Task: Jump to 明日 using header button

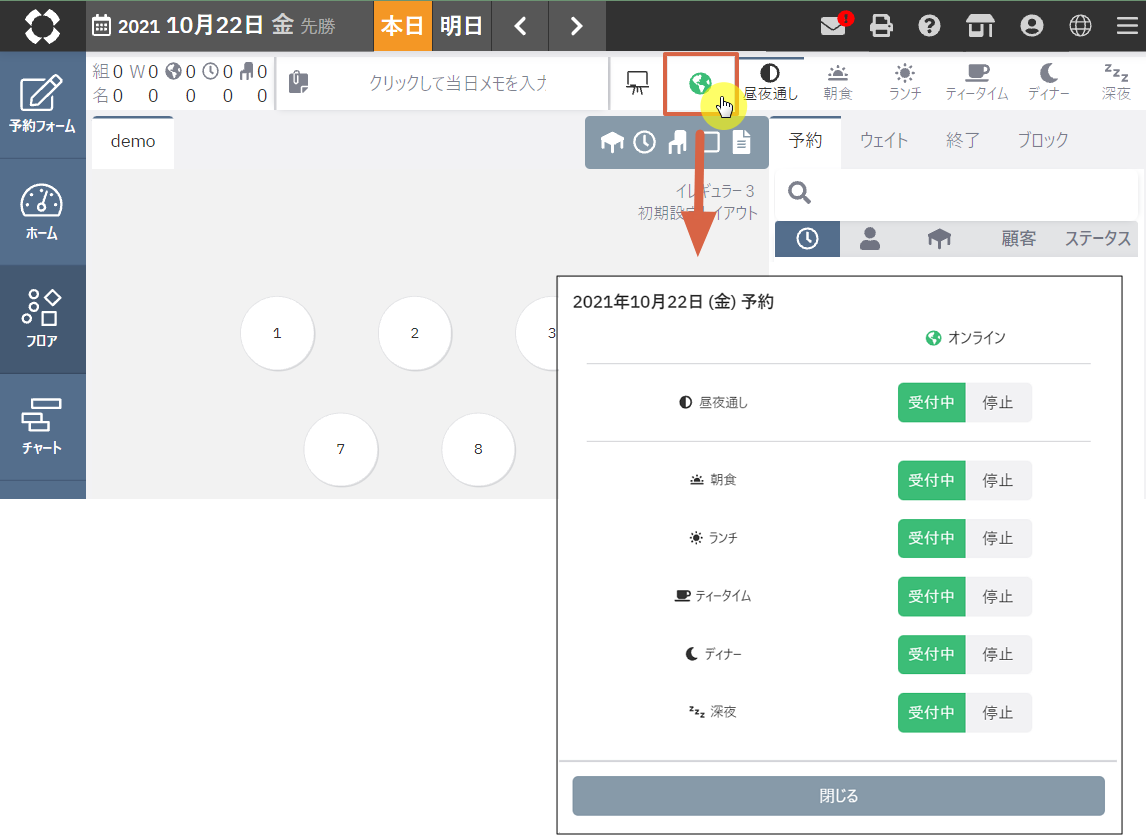Action: (x=461, y=26)
